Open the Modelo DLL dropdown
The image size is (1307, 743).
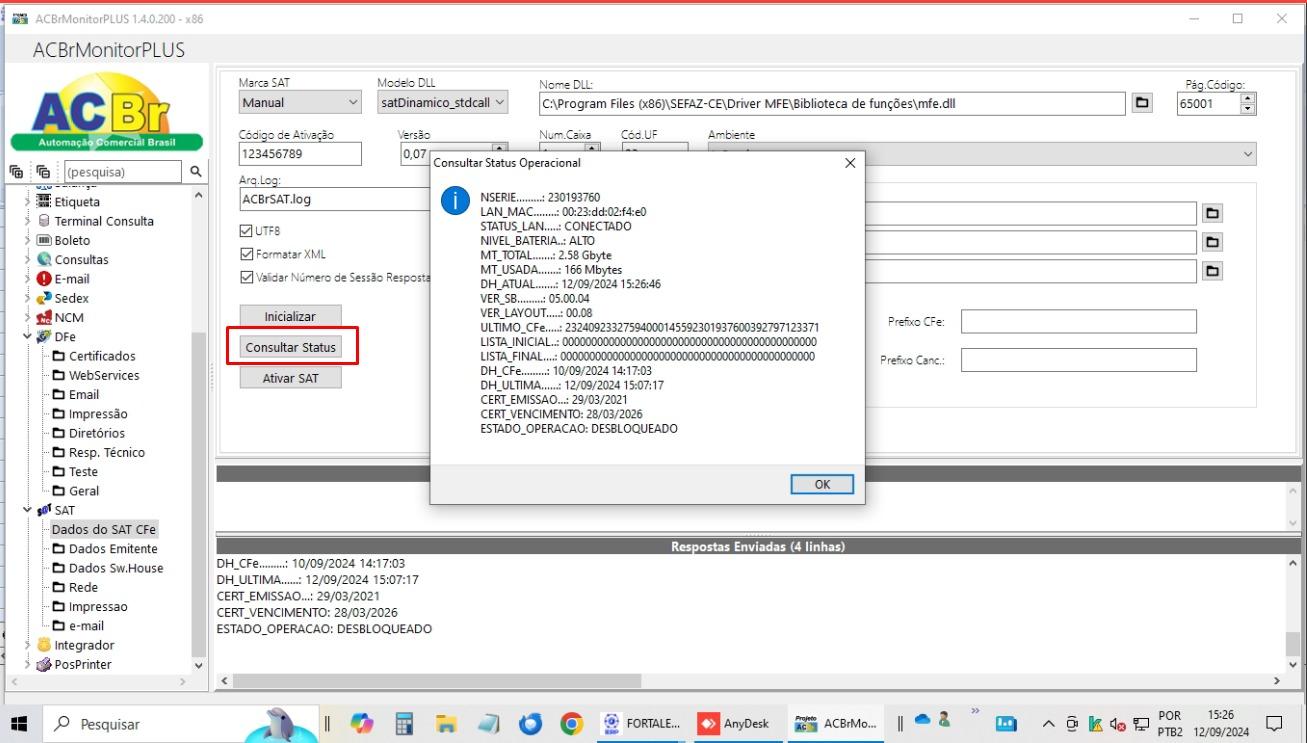pyautogui.click(x=500, y=102)
